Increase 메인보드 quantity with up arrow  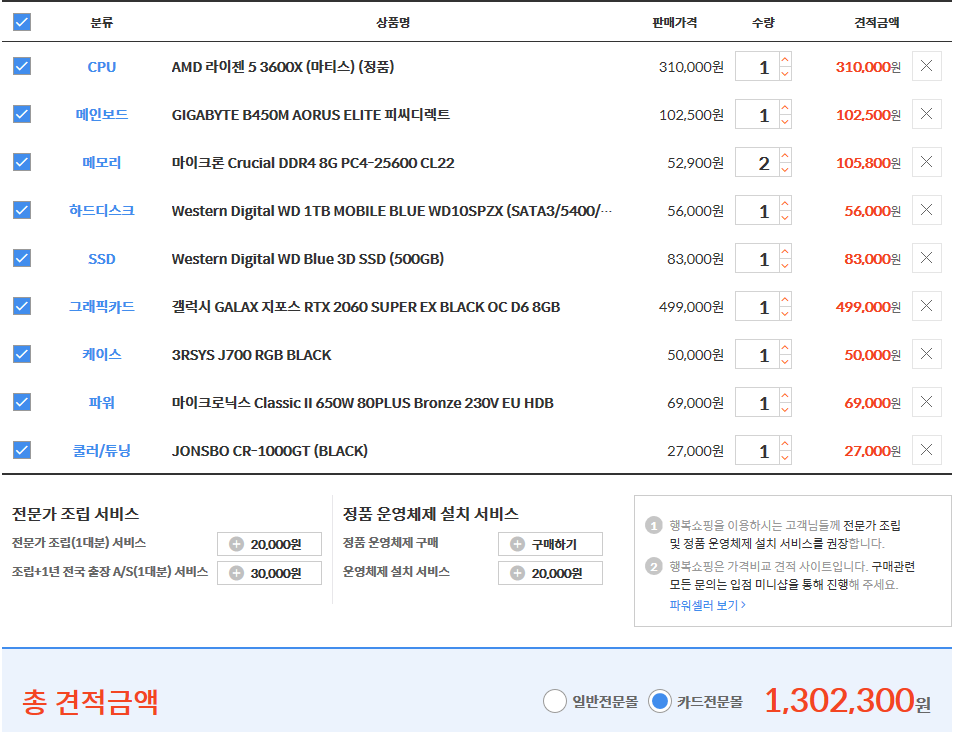pyautogui.click(x=785, y=107)
